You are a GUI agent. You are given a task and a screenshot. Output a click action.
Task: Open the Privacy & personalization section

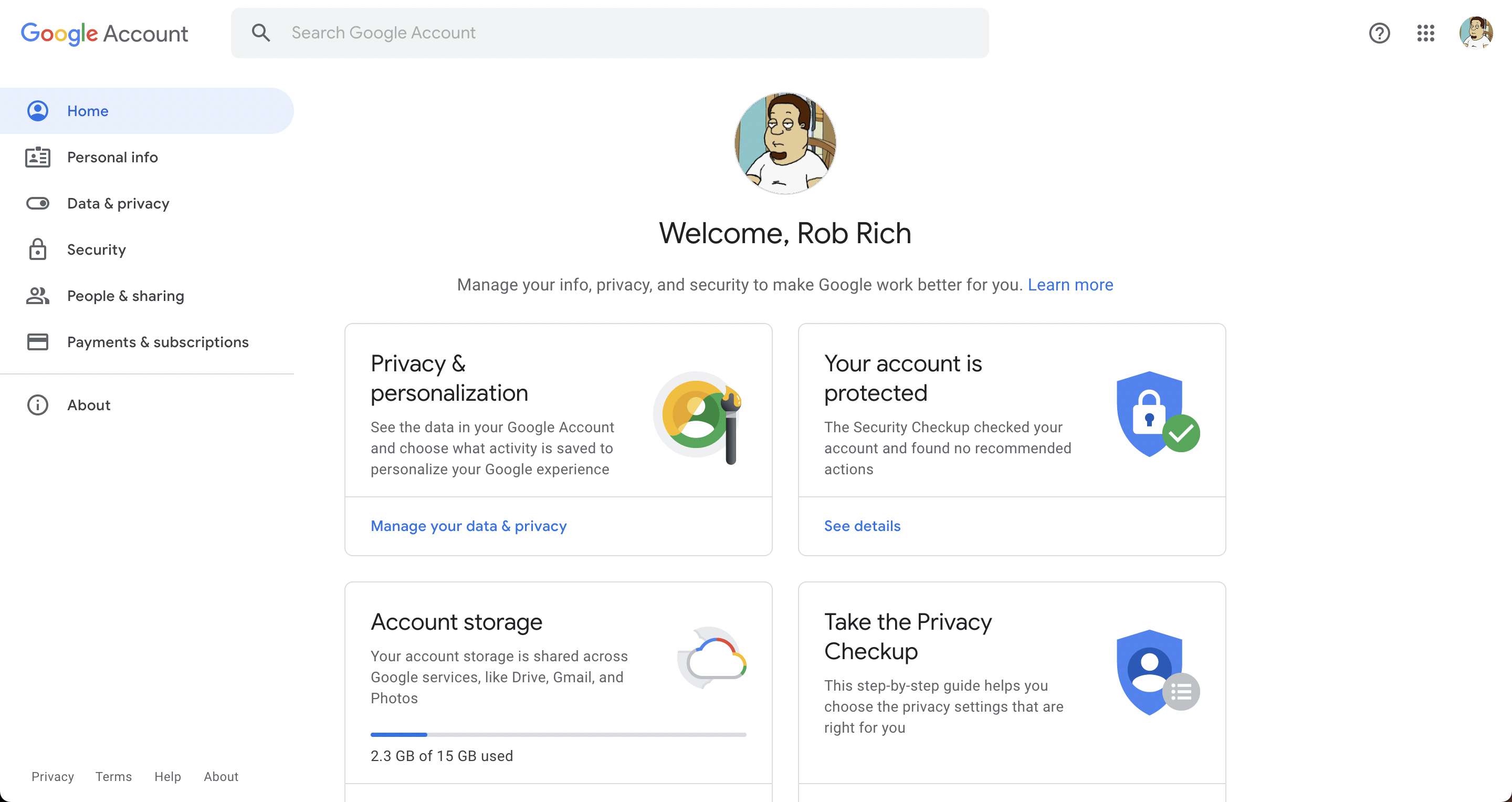point(468,525)
